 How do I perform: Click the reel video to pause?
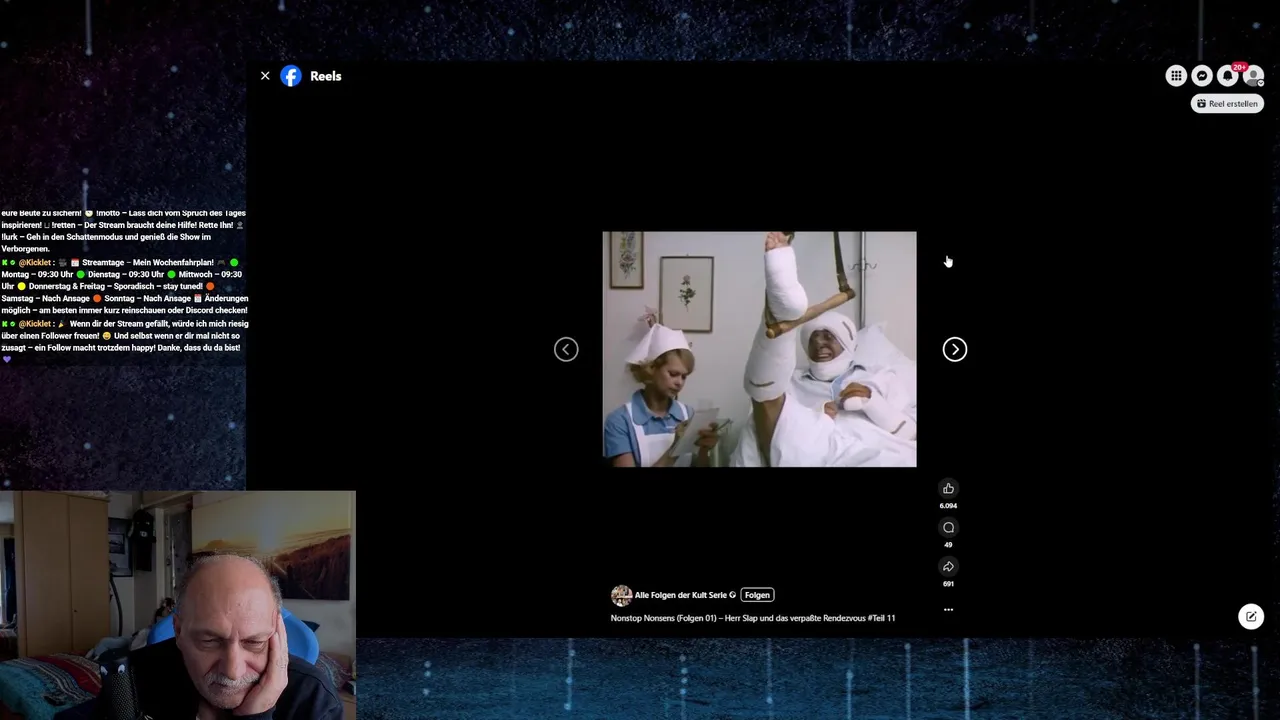point(759,349)
